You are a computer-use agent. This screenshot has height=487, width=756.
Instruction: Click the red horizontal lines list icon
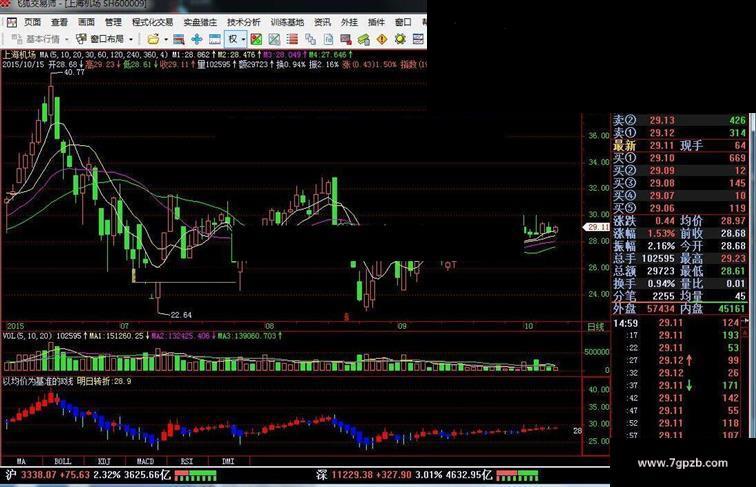(292, 39)
